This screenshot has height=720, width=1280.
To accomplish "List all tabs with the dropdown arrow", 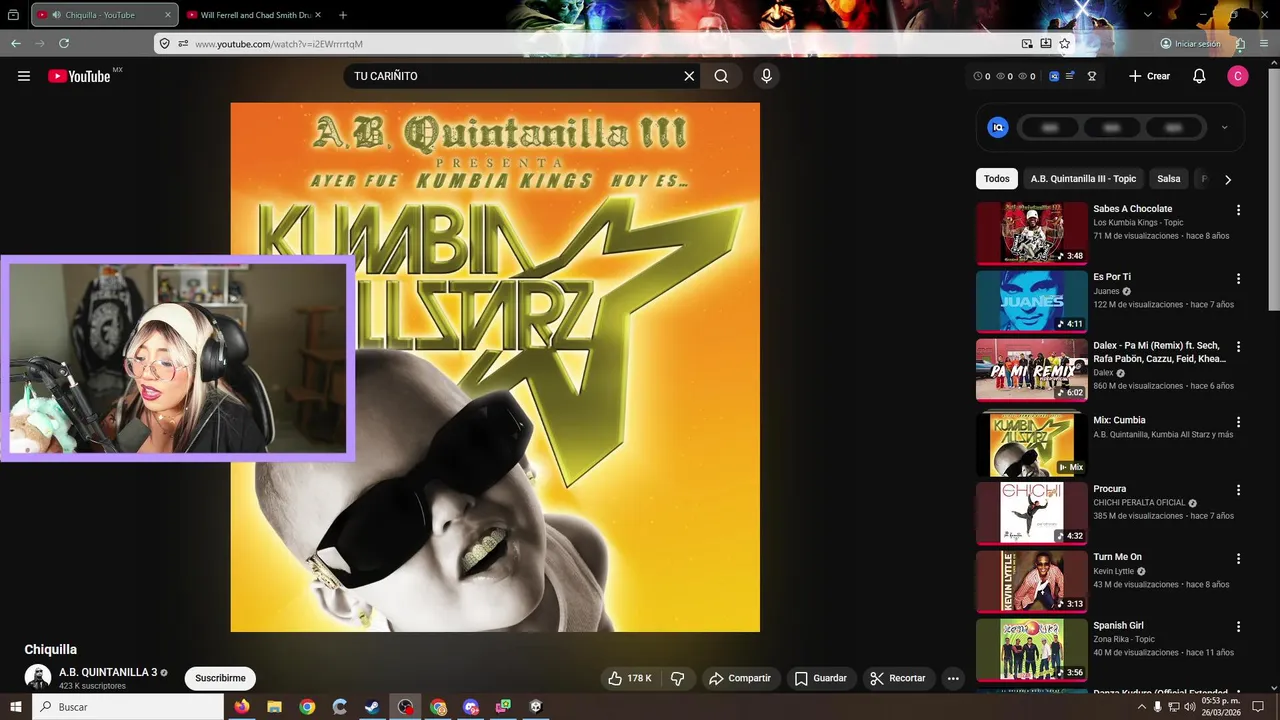I will (x=1148, y=15).
